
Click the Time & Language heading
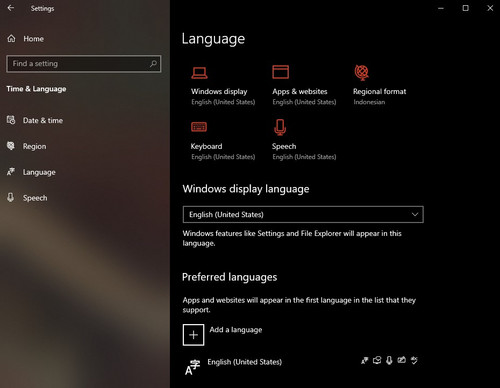pyautogui.click(x=36, y=89)
